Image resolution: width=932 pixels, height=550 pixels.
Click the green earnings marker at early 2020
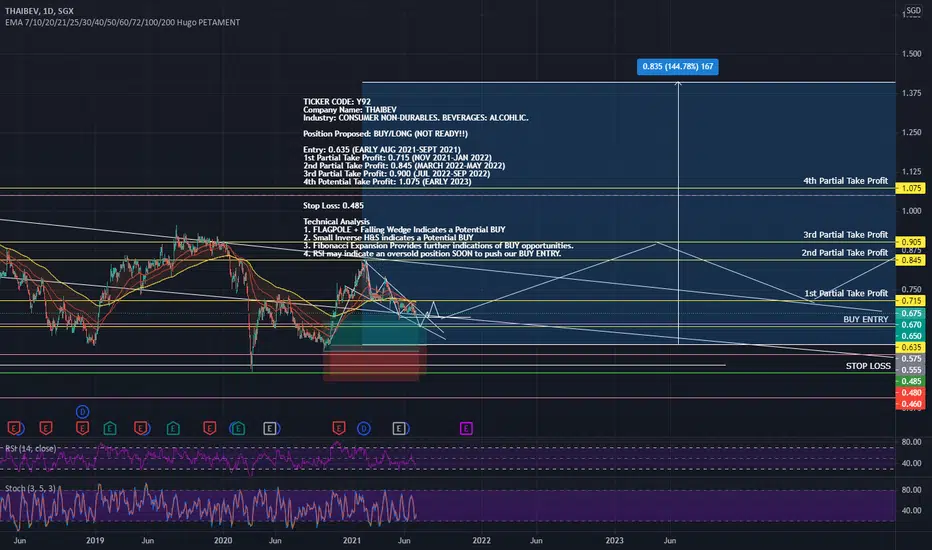coord(238,428)
